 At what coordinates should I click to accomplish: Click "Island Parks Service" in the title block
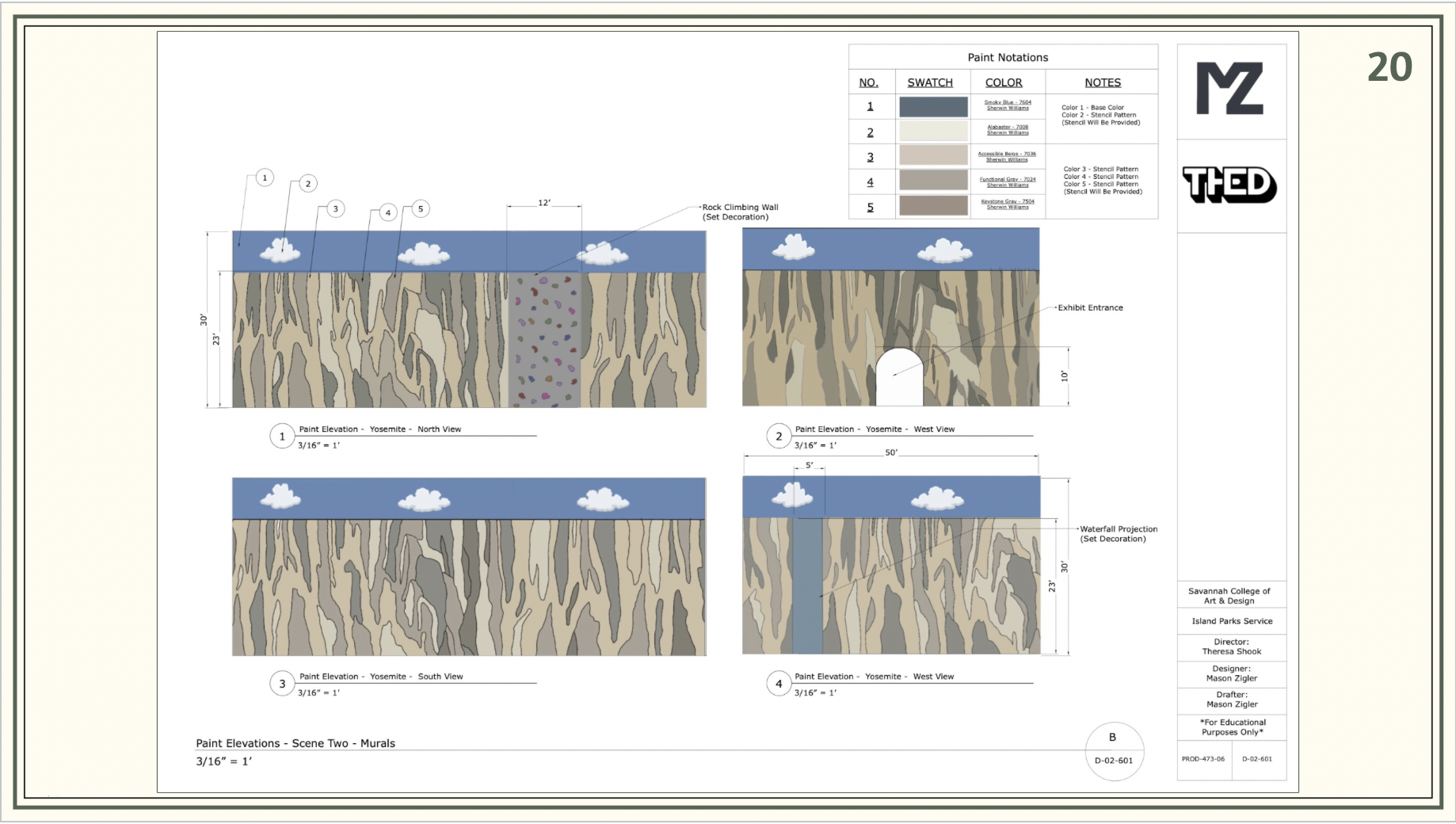click(x=1232, y=621)
